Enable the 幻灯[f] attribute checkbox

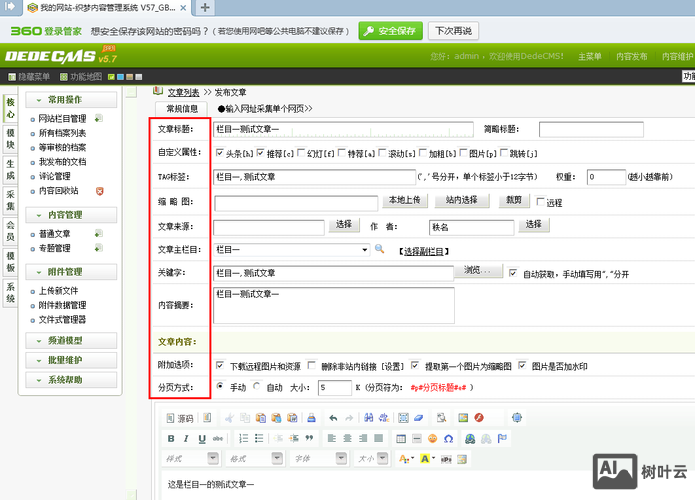pos(301,153)
